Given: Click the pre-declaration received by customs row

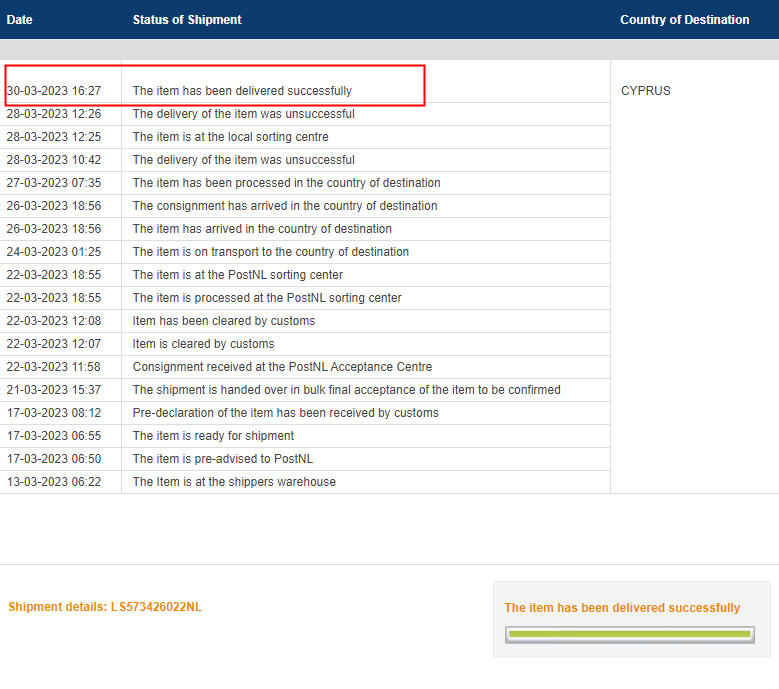Looking at the screenshot, I should coord(285,413).
